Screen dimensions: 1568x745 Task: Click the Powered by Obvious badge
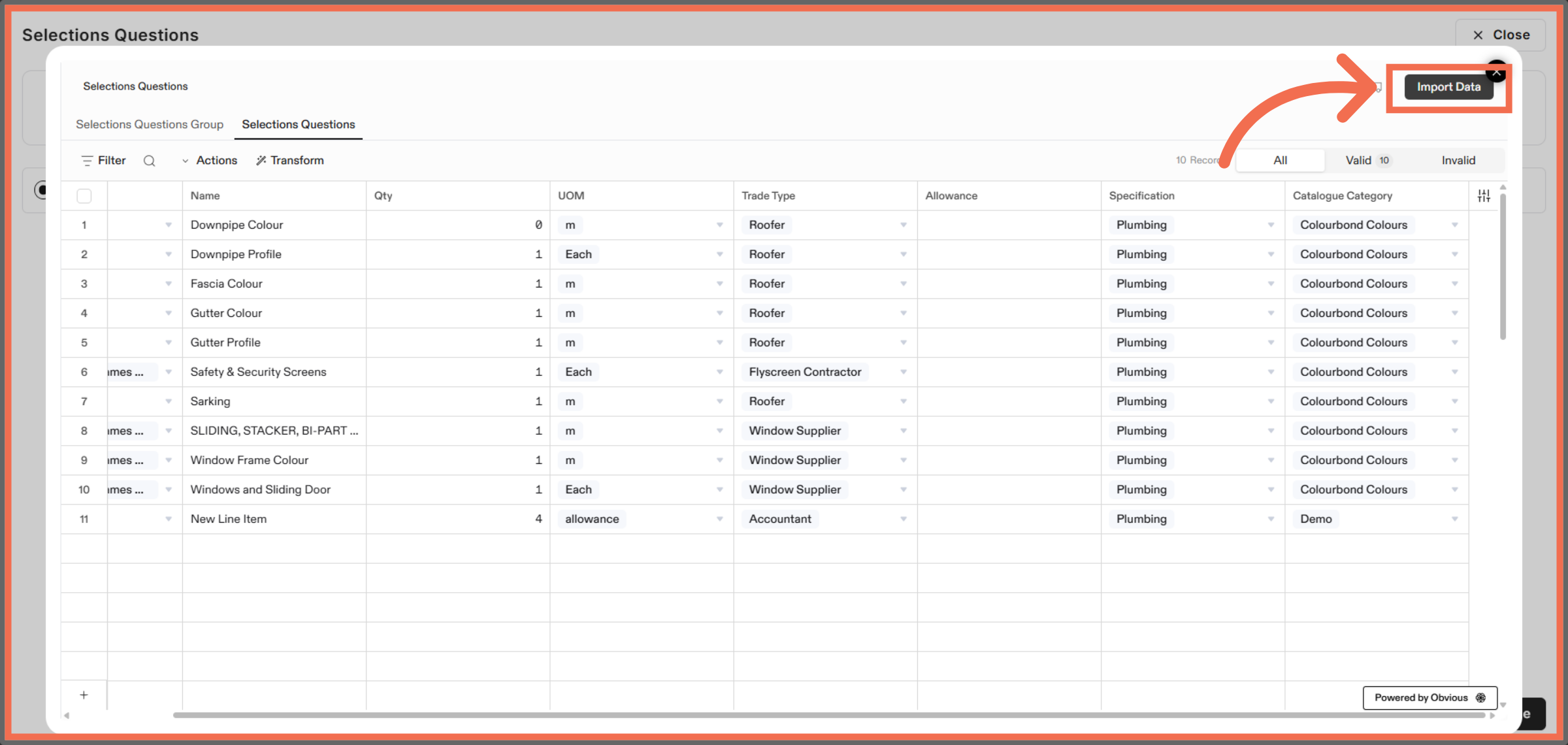pyautogui.click(x=1429, y=697)
